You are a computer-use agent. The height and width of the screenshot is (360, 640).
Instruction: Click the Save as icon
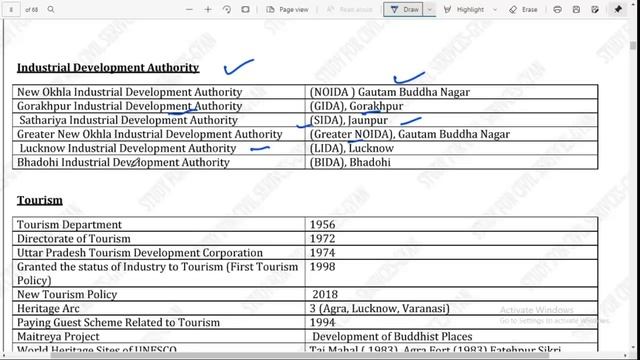coord(595,9)
